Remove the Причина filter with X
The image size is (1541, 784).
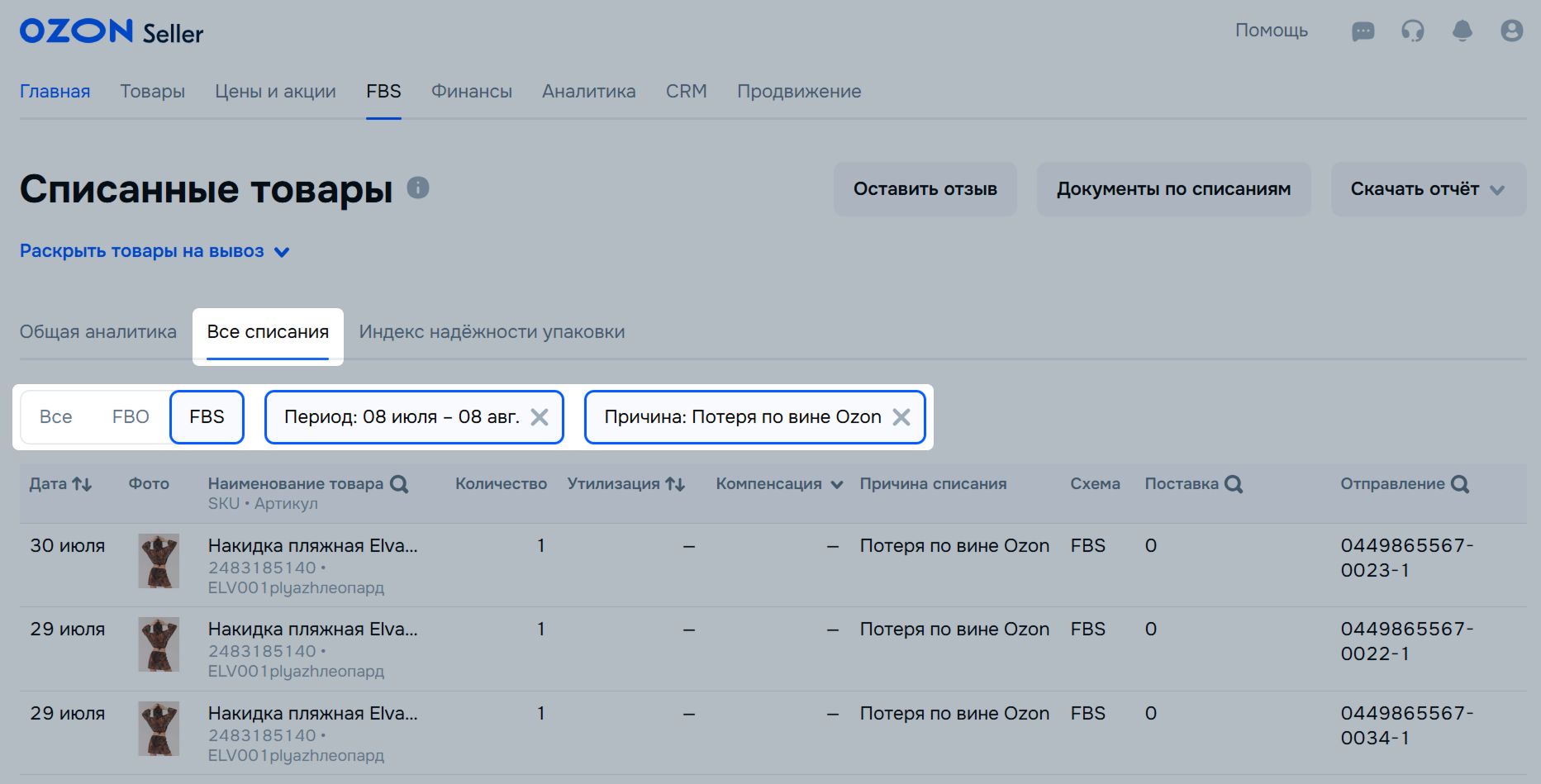[901, 417]
